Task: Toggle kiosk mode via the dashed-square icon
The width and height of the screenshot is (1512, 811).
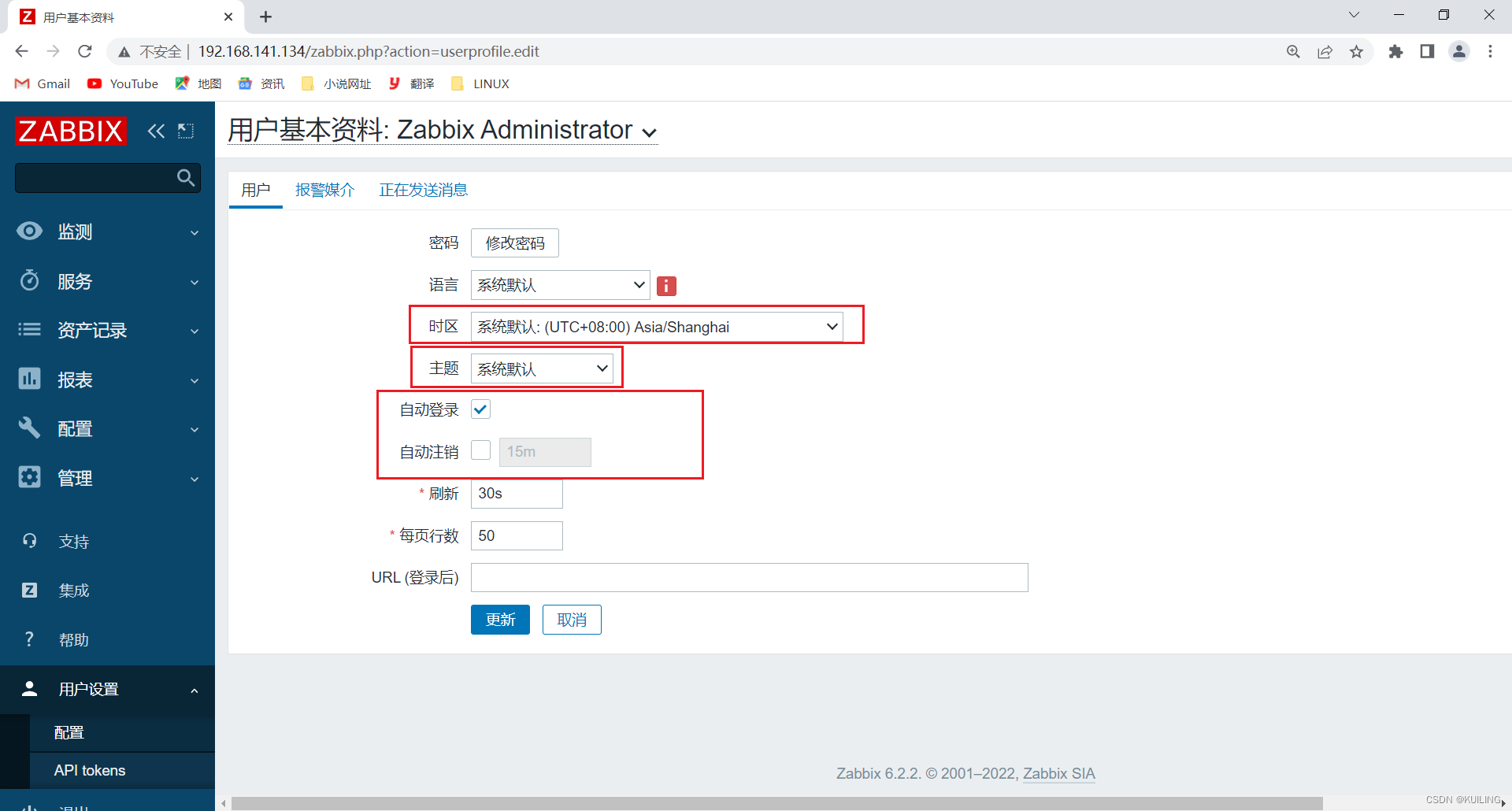Action: [186, 131]
